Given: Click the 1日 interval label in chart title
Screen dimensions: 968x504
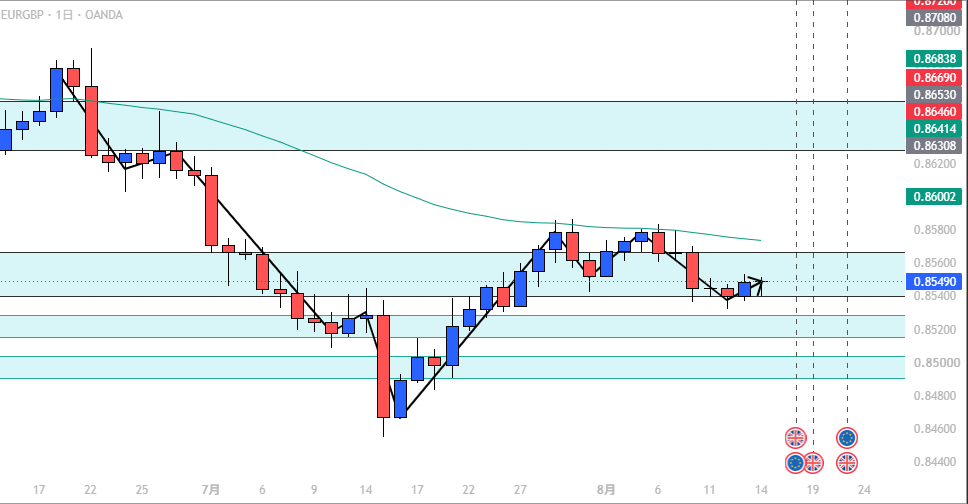Looking at the screenshot, I should (x=64, y=14).
